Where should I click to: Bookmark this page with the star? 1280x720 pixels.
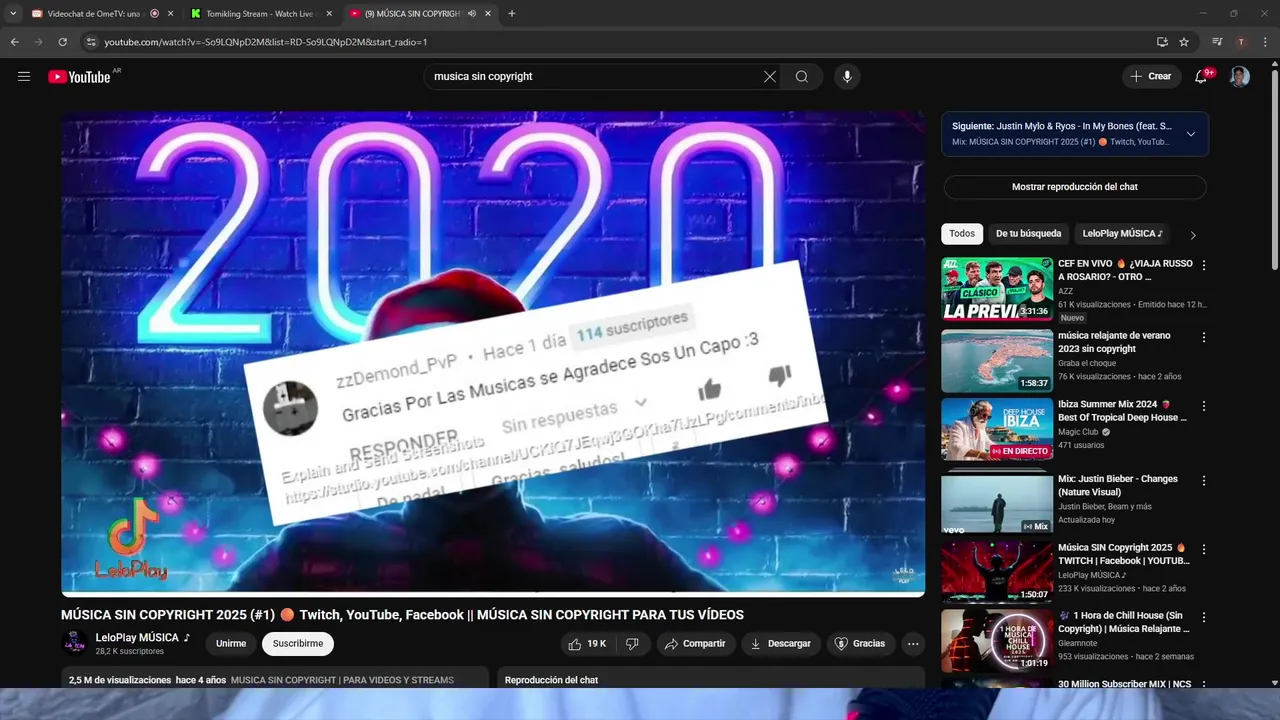click(x=1184, y=42)
